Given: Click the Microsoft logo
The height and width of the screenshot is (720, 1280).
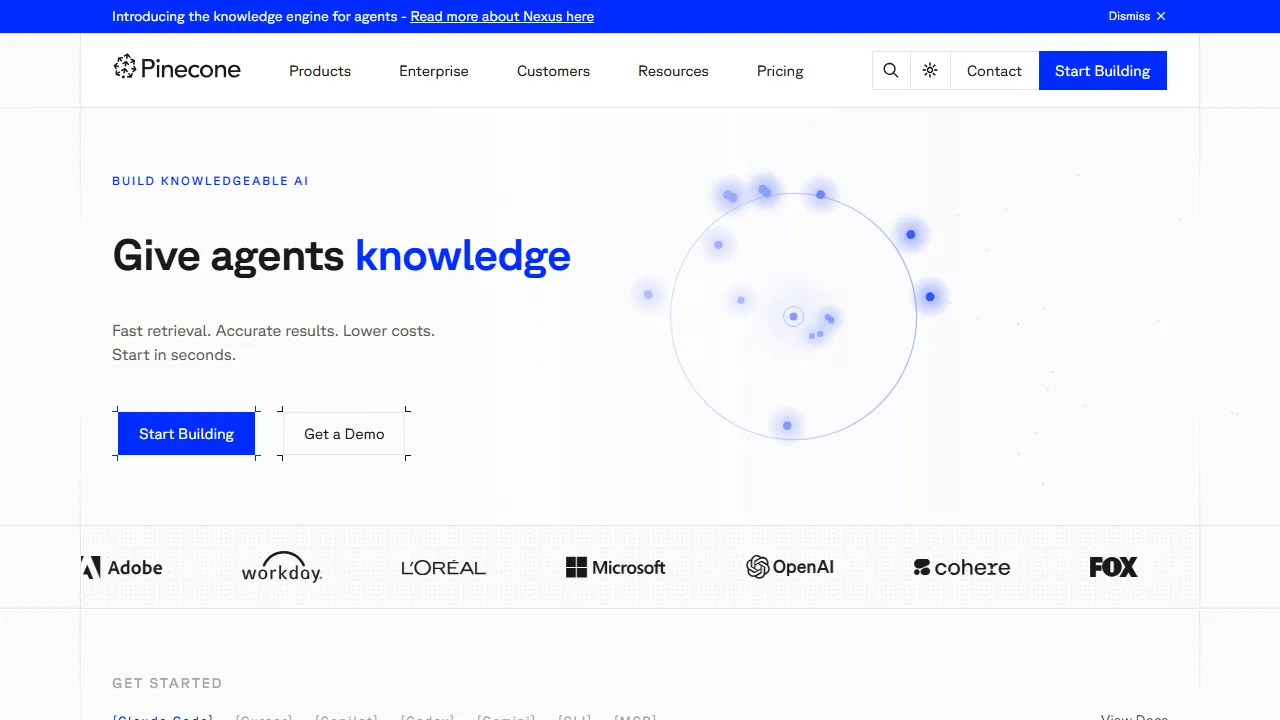Looking at the screenshot, I should [615, 567].
